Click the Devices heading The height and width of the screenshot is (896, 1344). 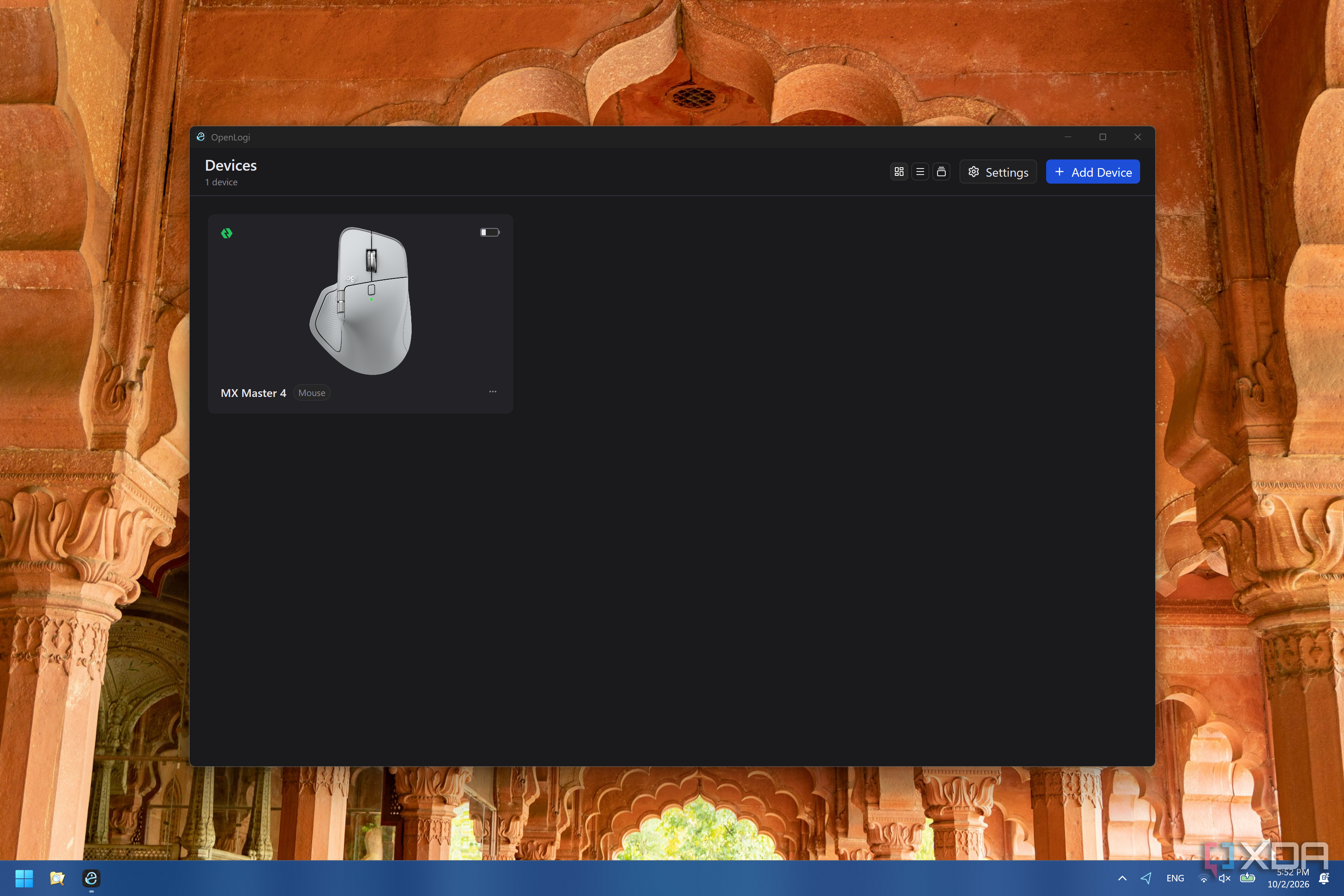click(231, 165)
